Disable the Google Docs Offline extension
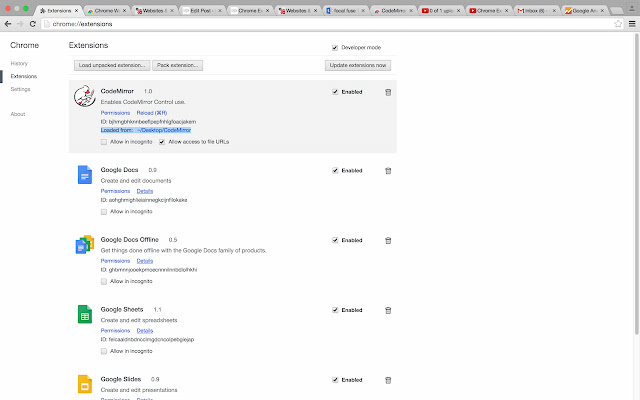640x400 pixels. point(335,240)
